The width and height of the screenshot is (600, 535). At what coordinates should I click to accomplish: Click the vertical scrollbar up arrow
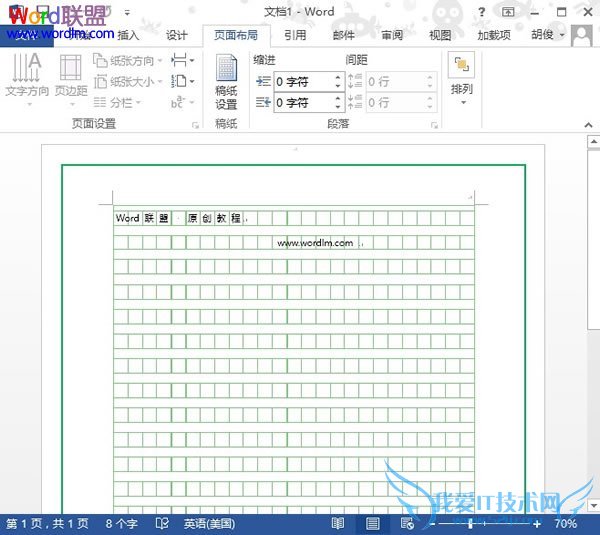(x=593, y=142)
